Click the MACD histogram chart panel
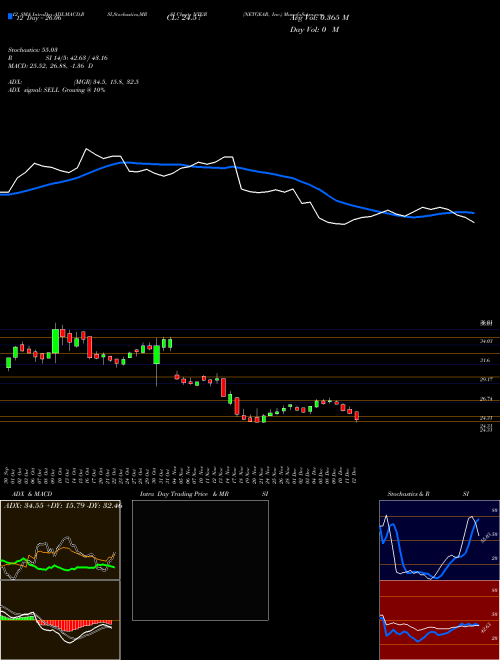Screen dimensions: 500x660 click(60, 620)
